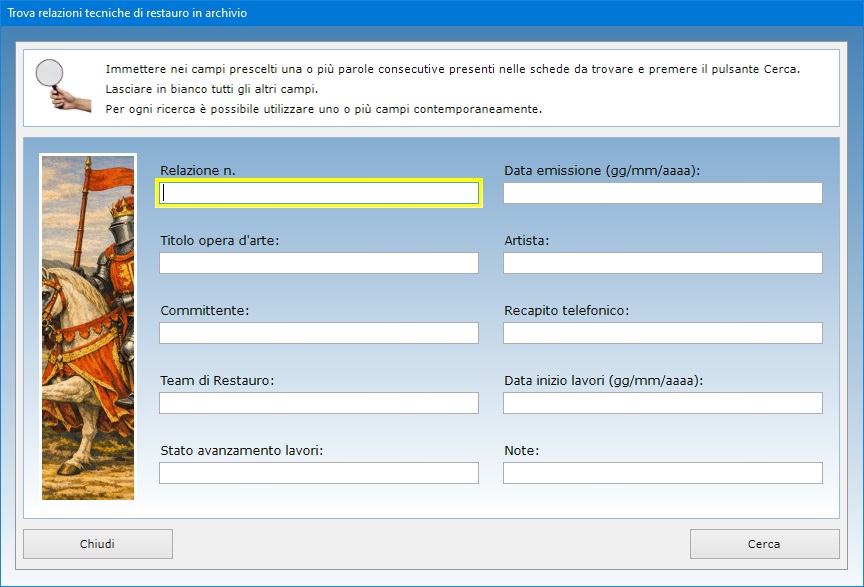
Task: Focus the Stato avanzamento lavori field
Action: point(319,473)
